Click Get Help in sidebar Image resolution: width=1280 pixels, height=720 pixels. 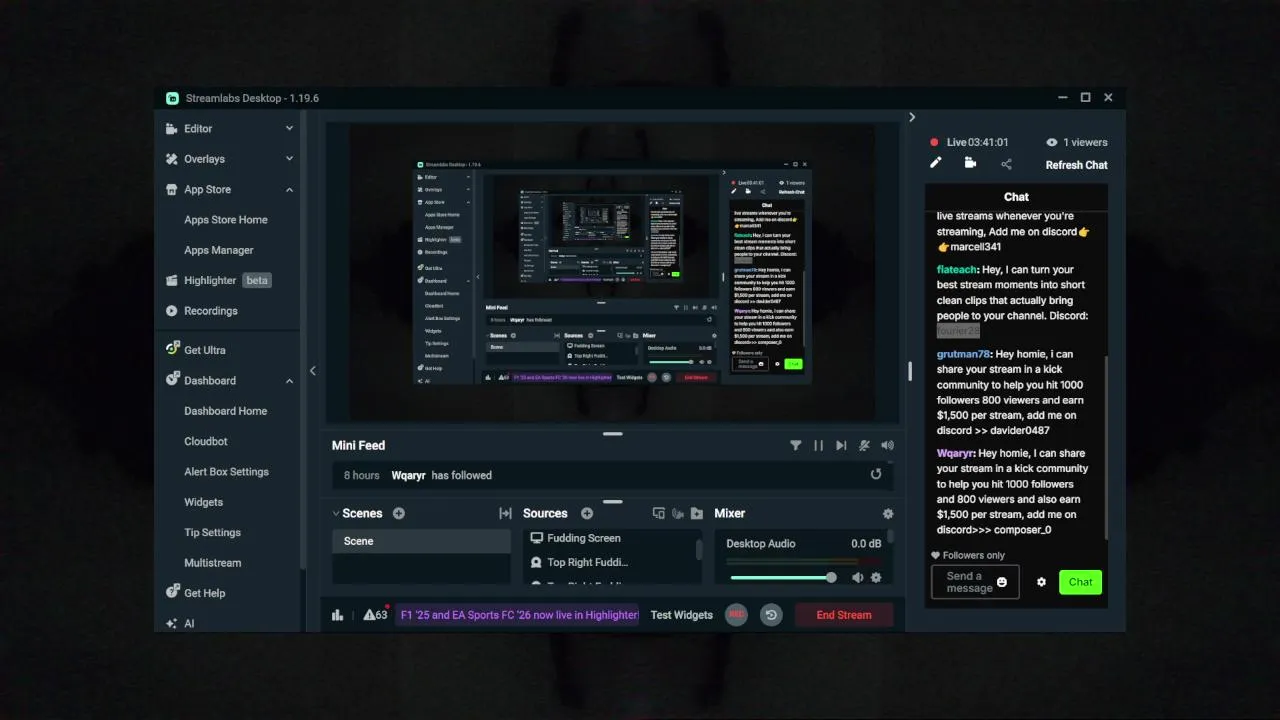pos(205,593)
